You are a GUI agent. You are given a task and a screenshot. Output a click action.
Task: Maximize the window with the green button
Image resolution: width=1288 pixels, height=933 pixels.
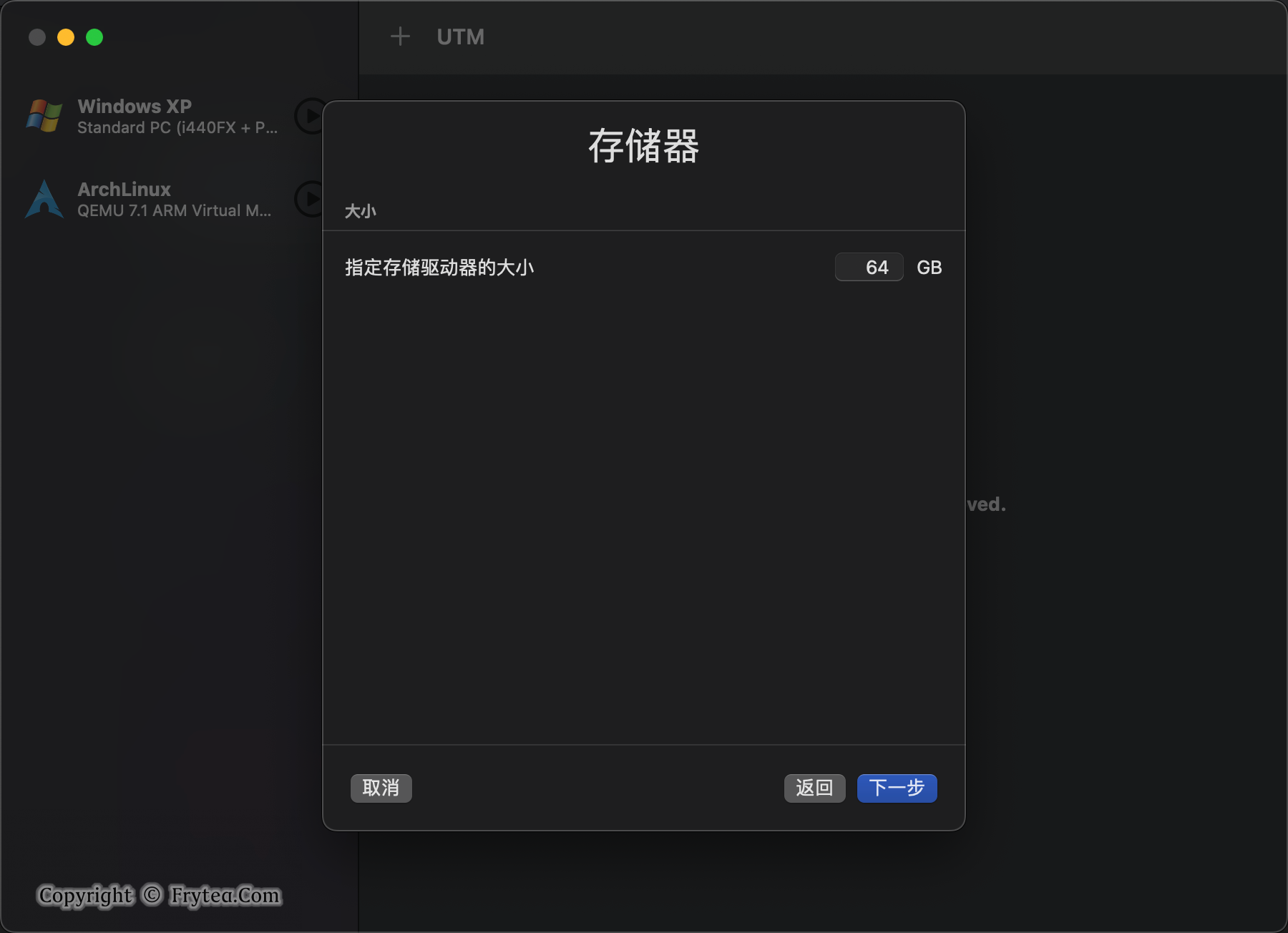point(94,37)
